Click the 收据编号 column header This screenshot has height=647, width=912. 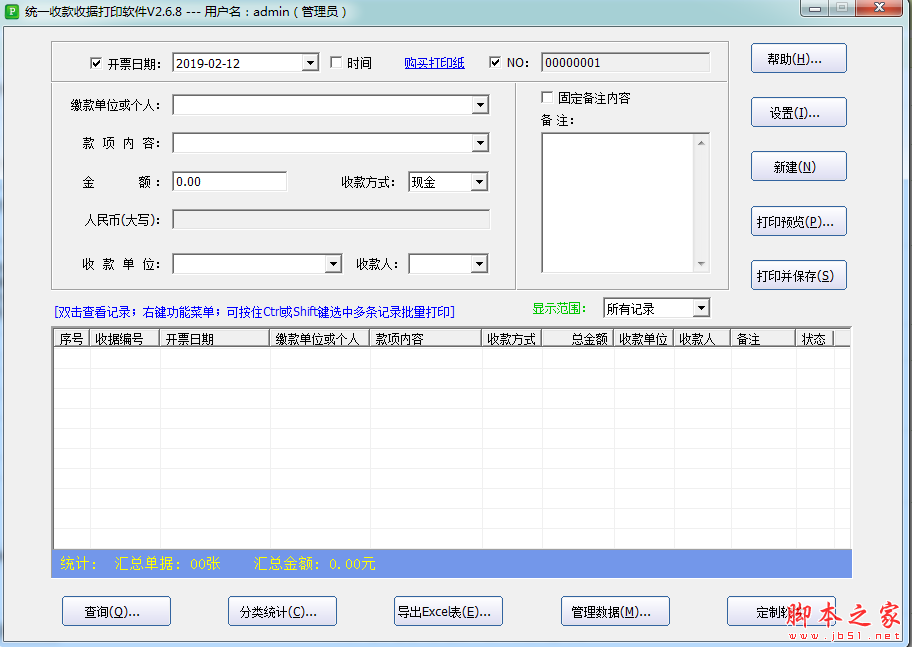(124, 339)
